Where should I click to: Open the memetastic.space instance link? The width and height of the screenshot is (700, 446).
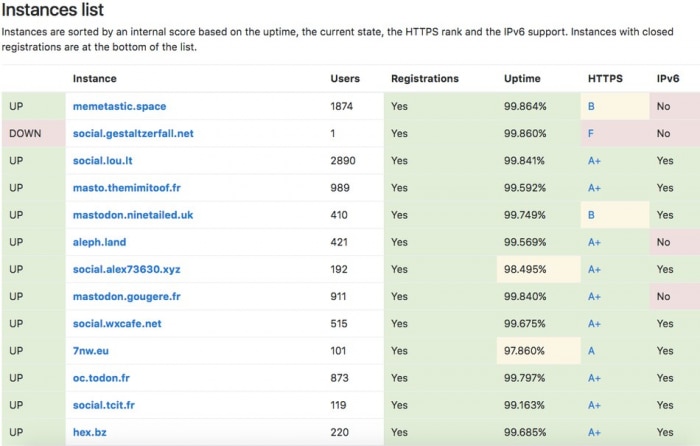[x=119, y=106]
